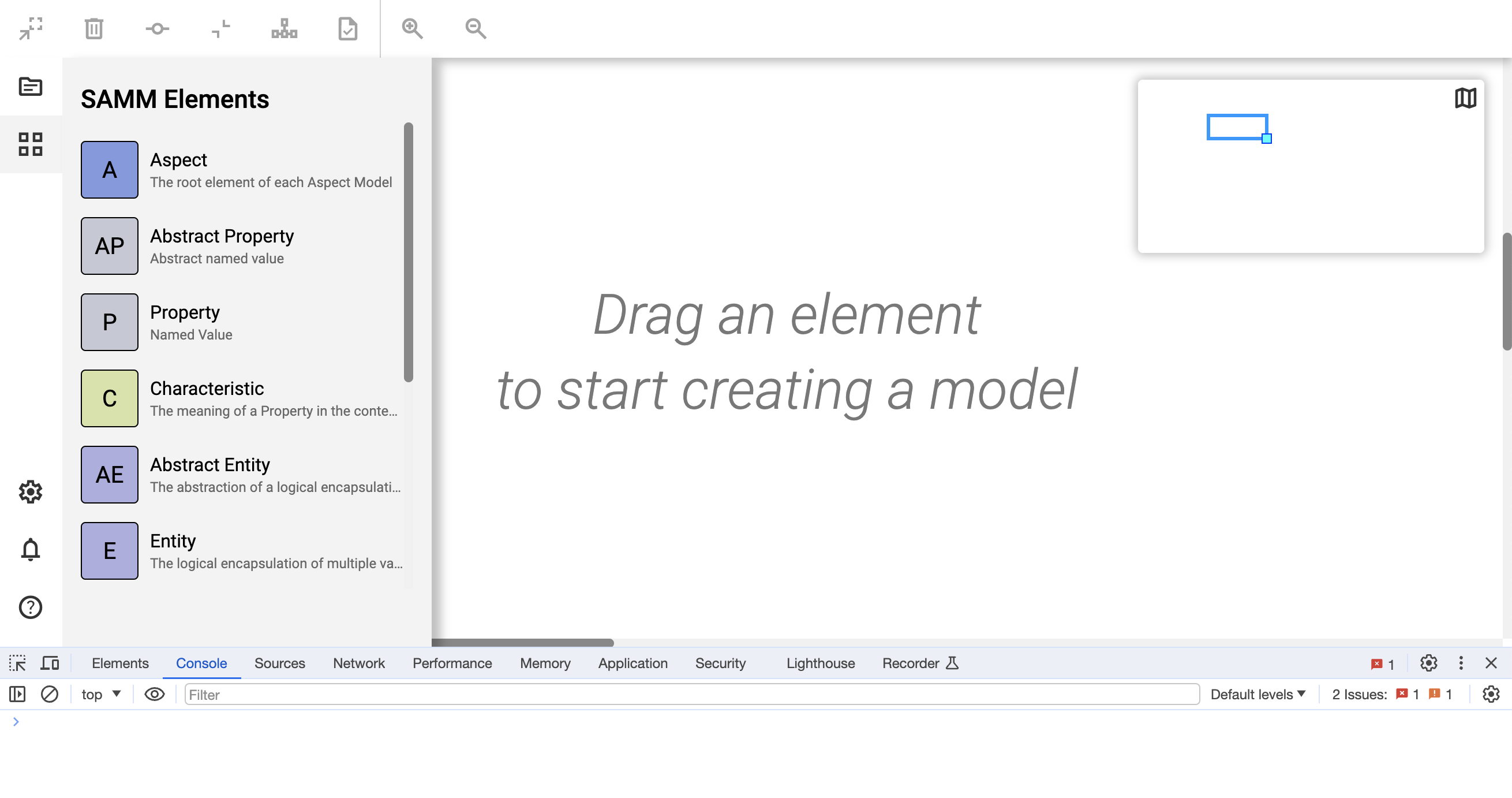
Task: Open the Default levels dropdown
Action: [x=1257, y=694]
